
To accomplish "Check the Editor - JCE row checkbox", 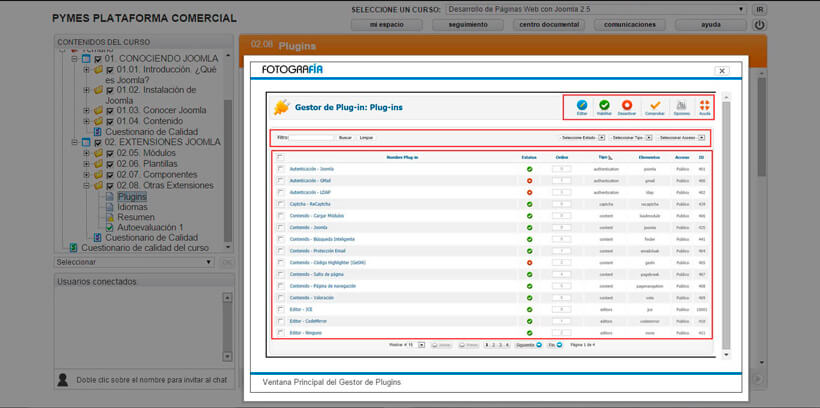I will pyautogui.click(x=281, y=309).
